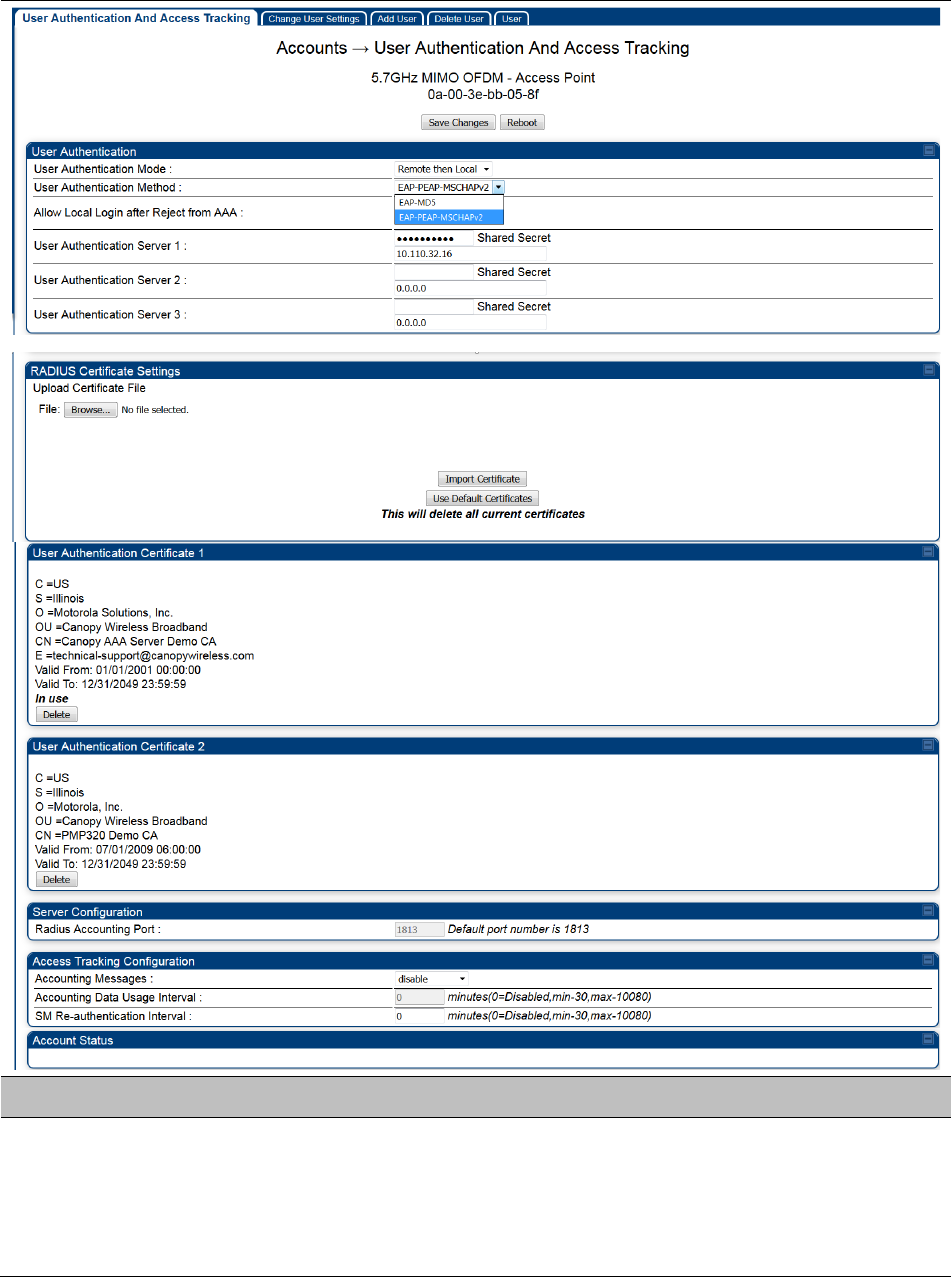Click 'E =technical-support@canopywireless.com' line
Image resolution: width=951 pixels, height=1277 pixels.
tap(144, 656)
